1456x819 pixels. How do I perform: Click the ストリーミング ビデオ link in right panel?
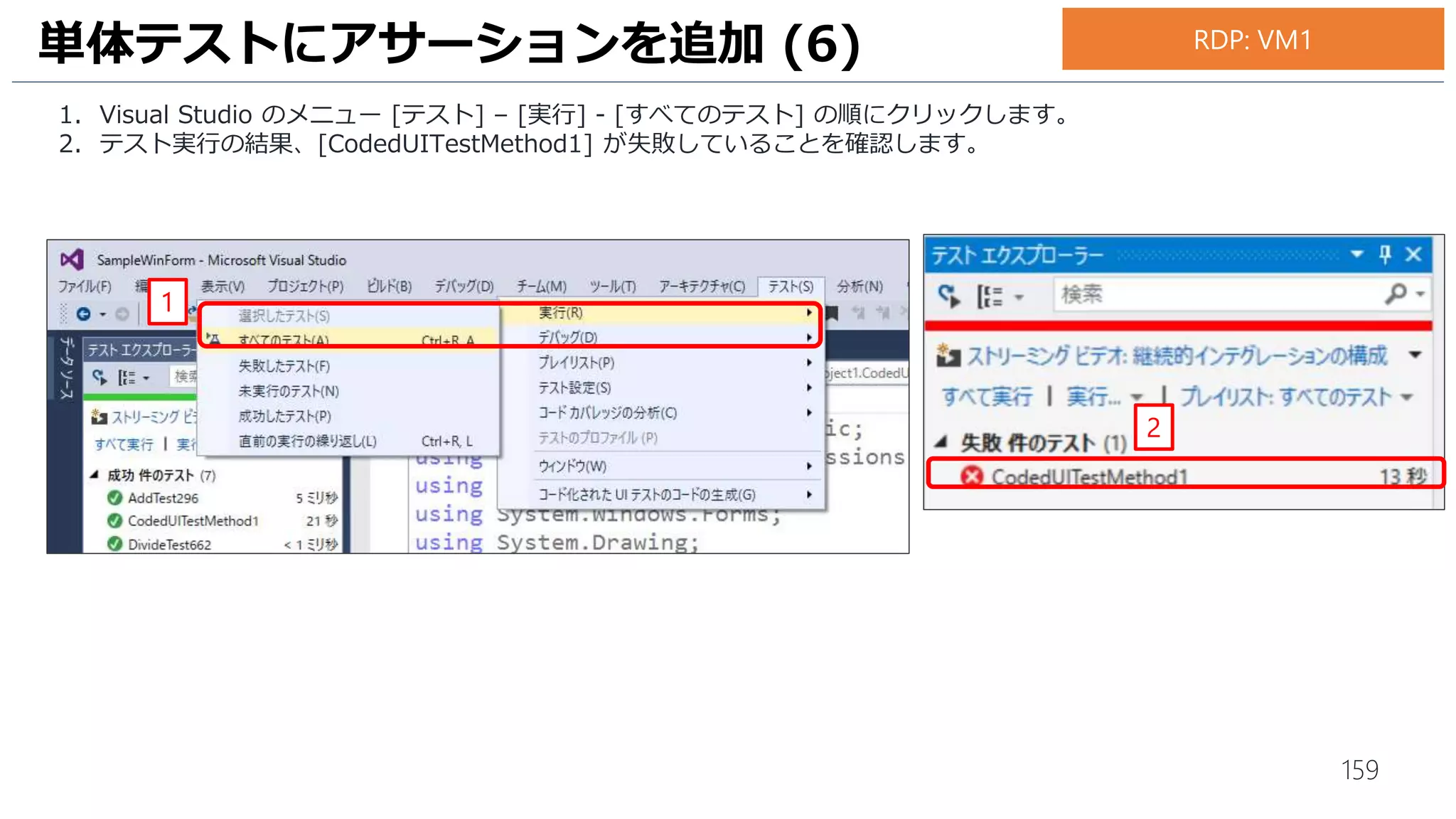pyautogui.click(x=1177, y=355)
